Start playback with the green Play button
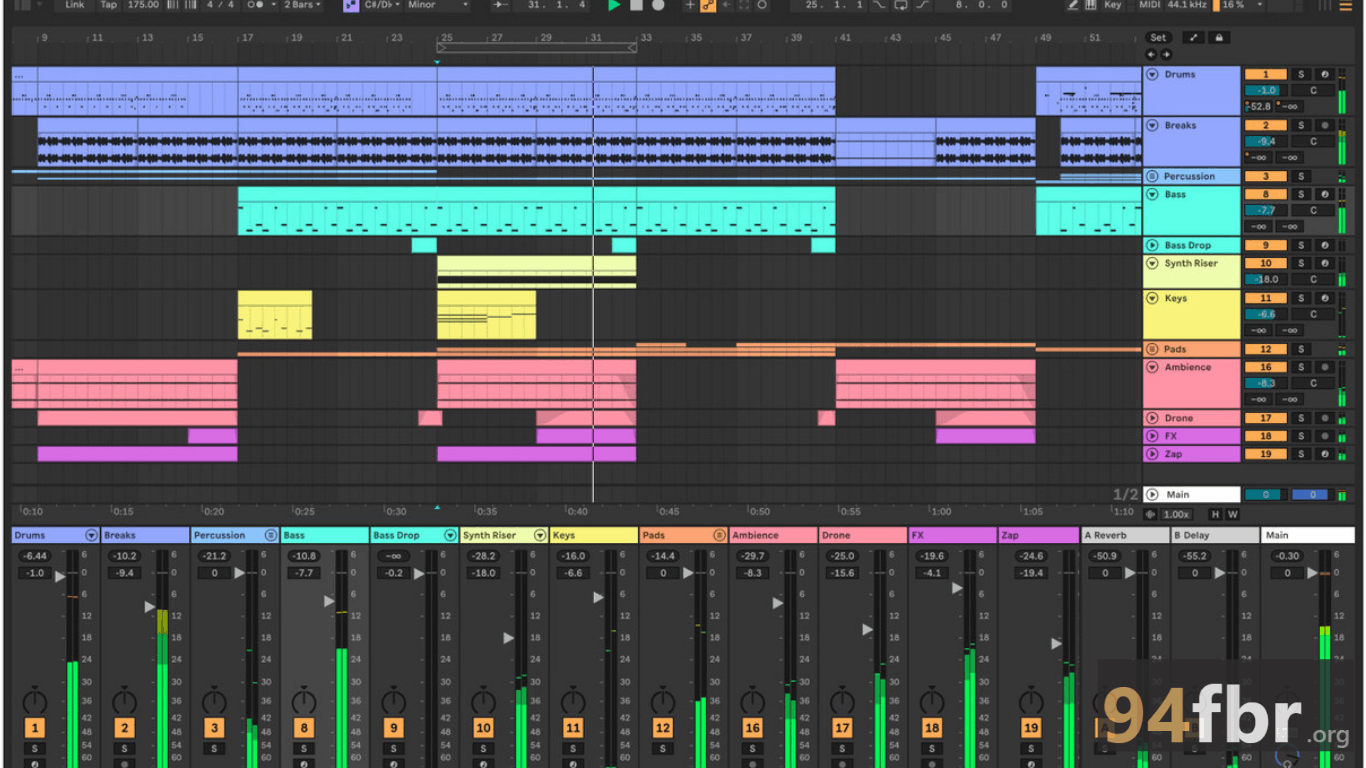Image resolution: width=1366 pixels, height=768 pixels. click(x=614, y=5)
